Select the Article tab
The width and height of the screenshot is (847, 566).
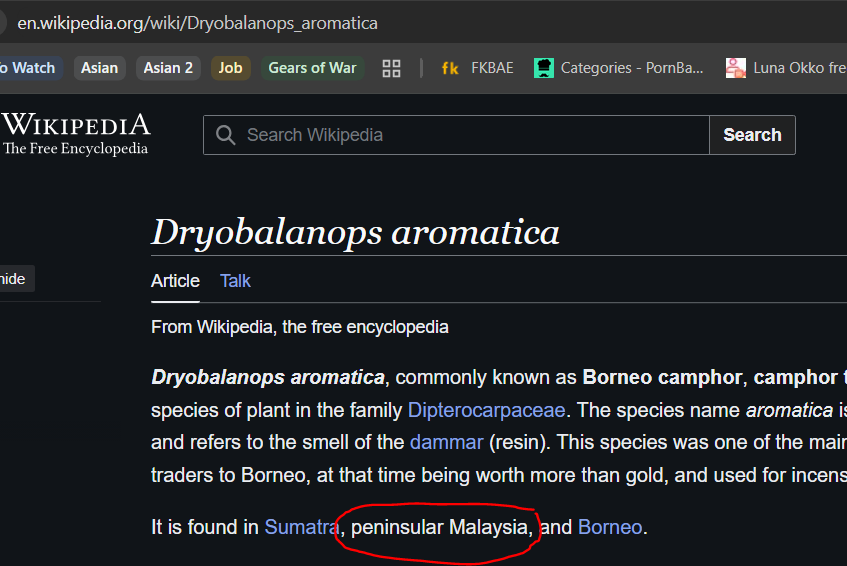point(175,281)
